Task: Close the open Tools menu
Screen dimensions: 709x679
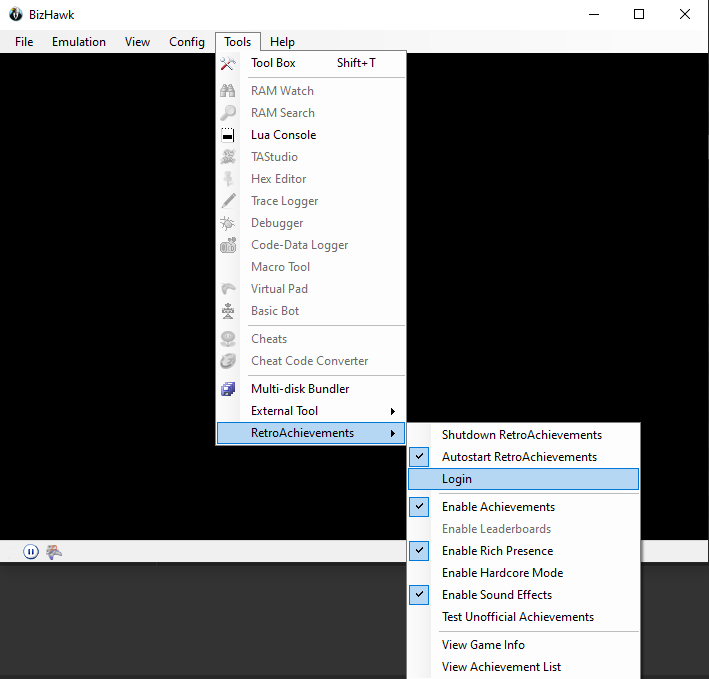Action: pos(238,42)
